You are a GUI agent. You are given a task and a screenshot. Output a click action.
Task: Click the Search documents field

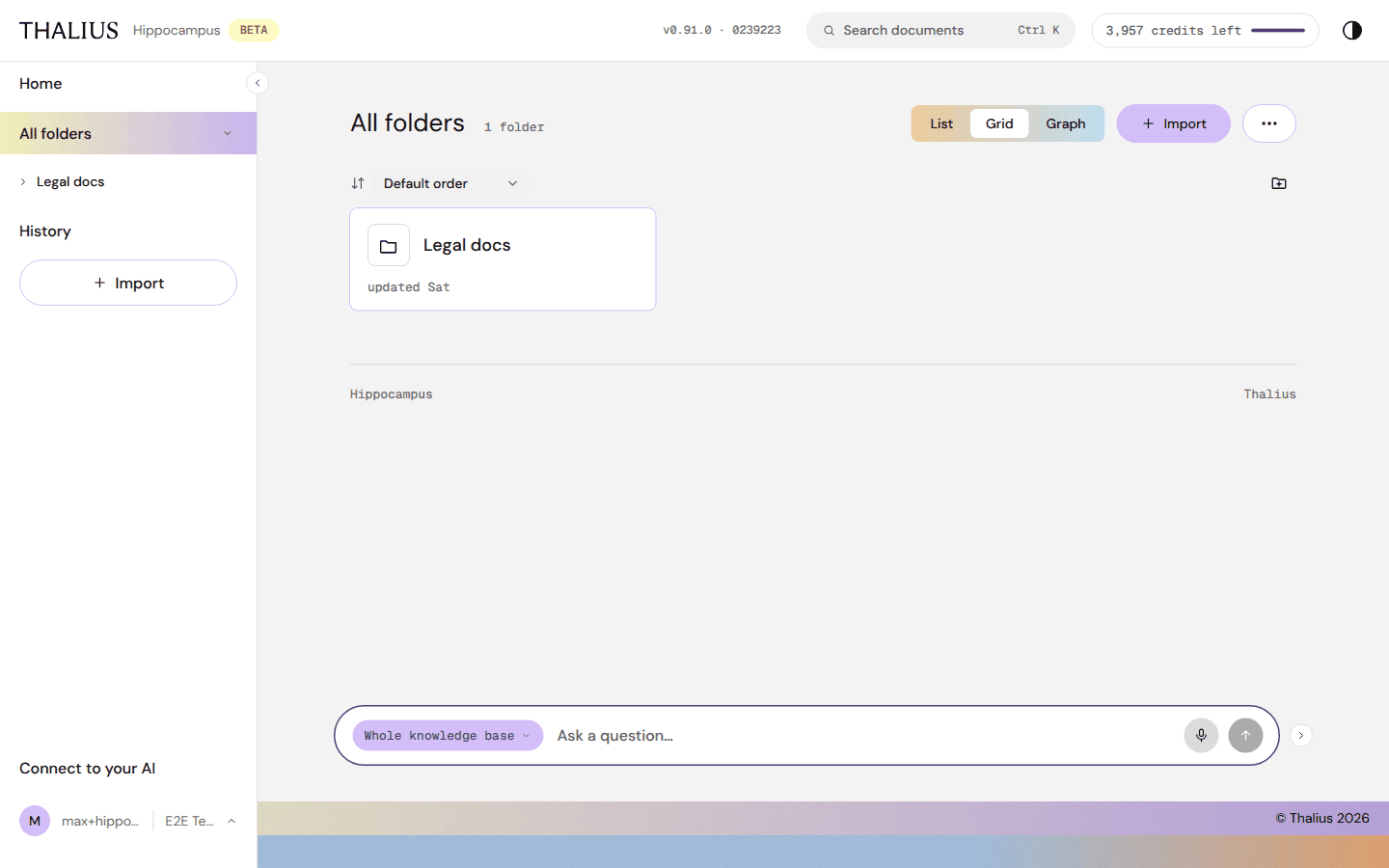click(x=940, y=31)
